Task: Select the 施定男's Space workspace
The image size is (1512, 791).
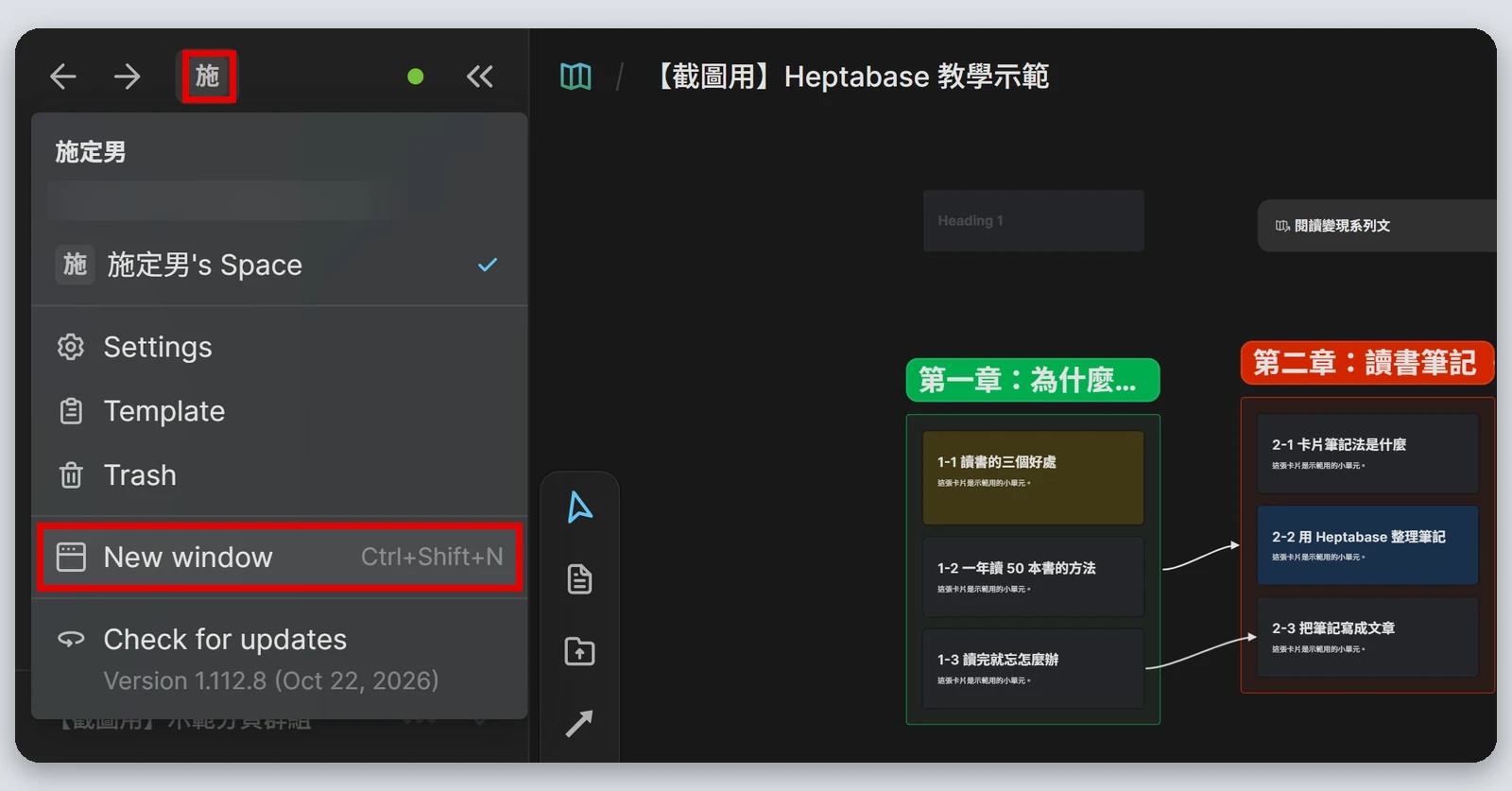Action: click(279, 265)
